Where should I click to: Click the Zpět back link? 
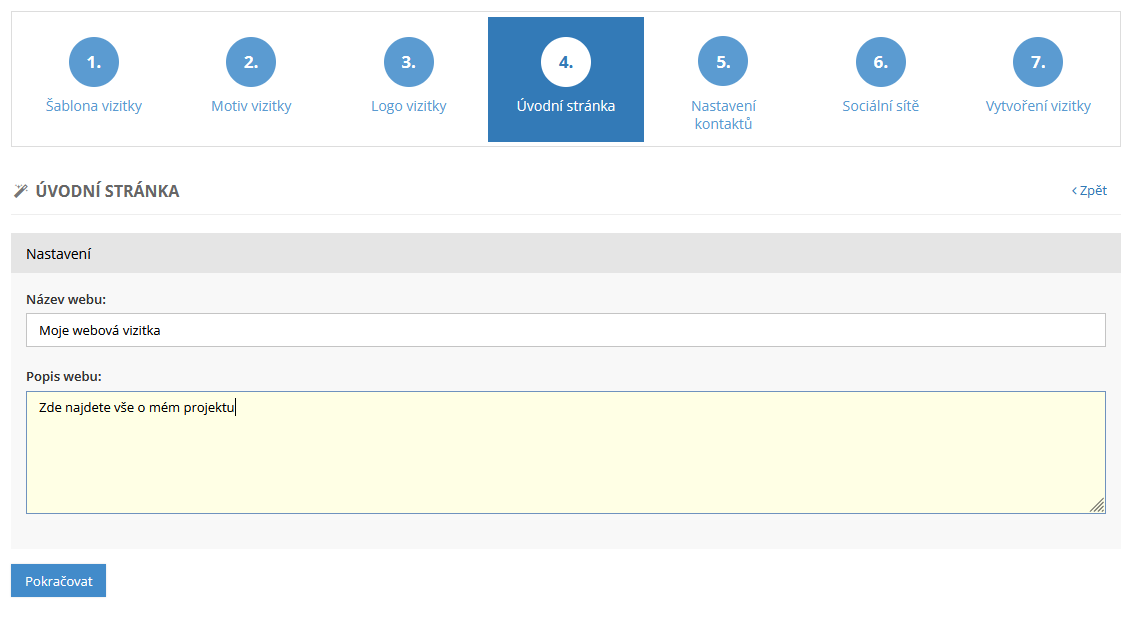(x=1089, y=191)
